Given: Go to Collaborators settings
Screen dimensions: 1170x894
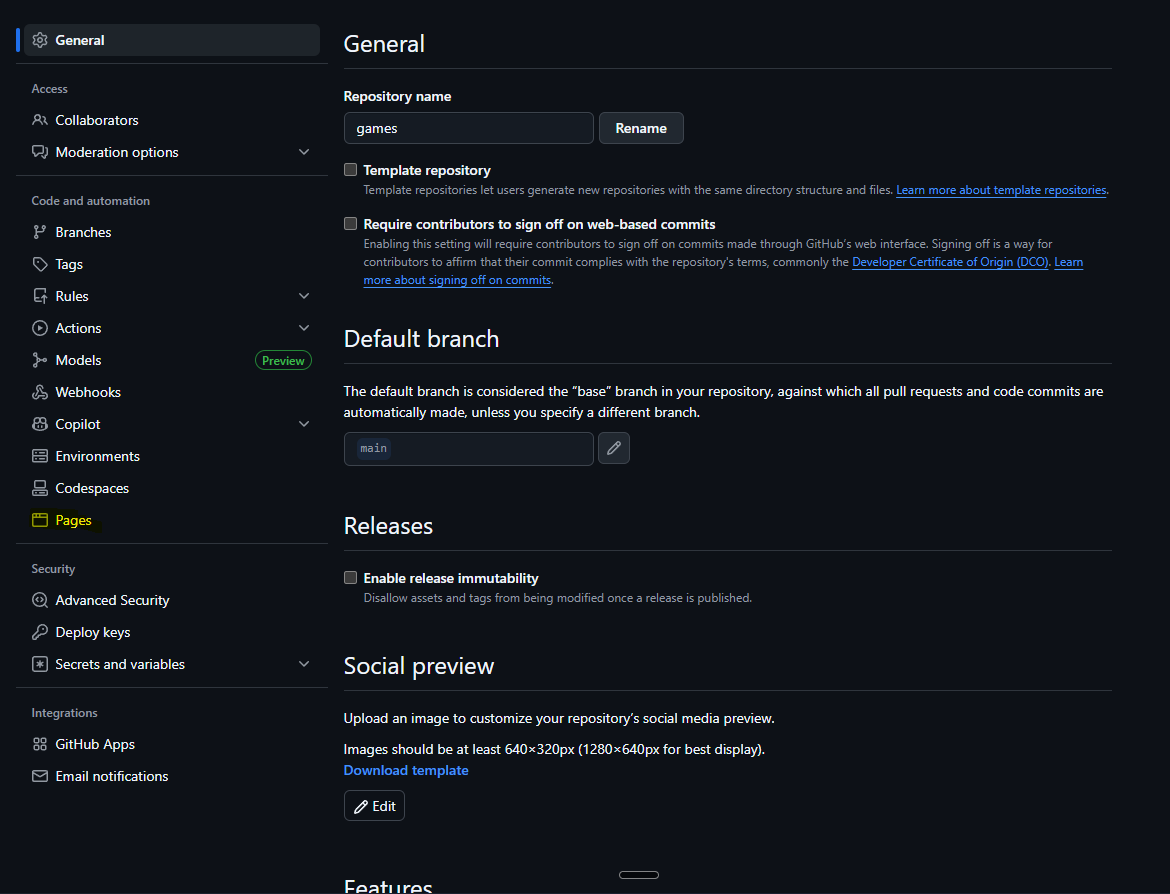Looking at the screenshot, I should [x=96, y=120].
